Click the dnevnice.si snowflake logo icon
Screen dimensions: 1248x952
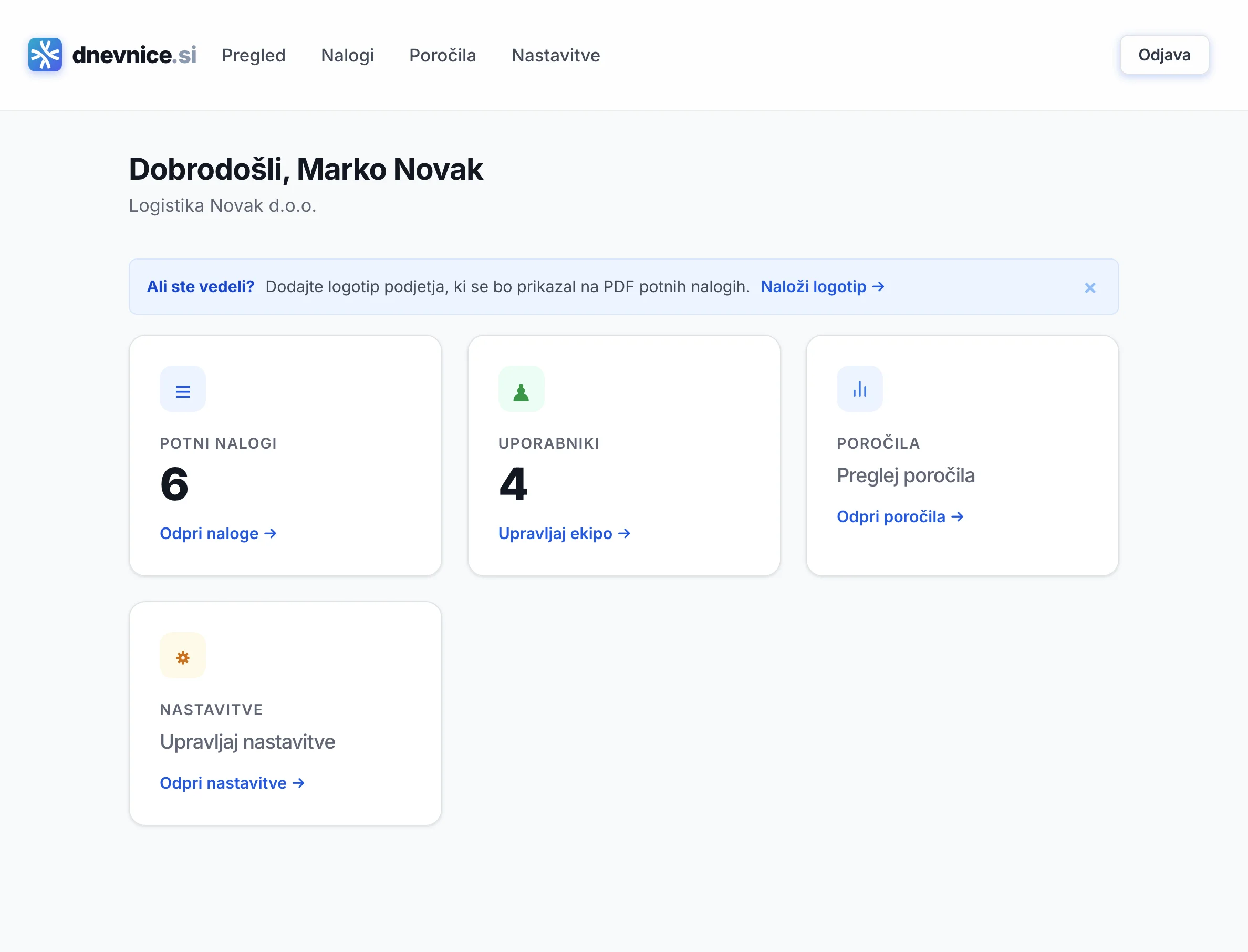[45, 55]
